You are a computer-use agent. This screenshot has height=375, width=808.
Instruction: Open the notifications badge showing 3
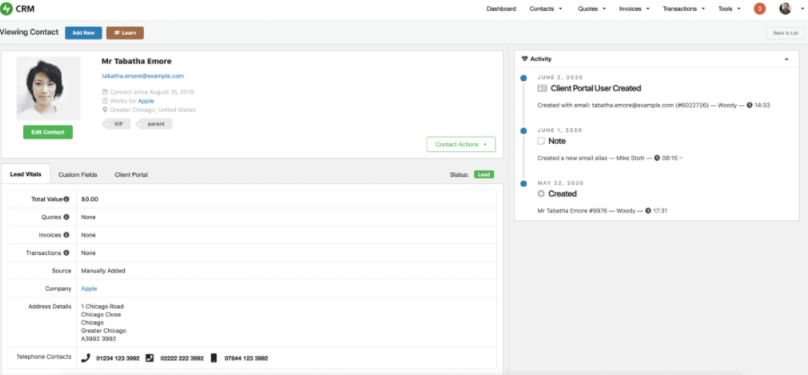[x=760, y=9]
